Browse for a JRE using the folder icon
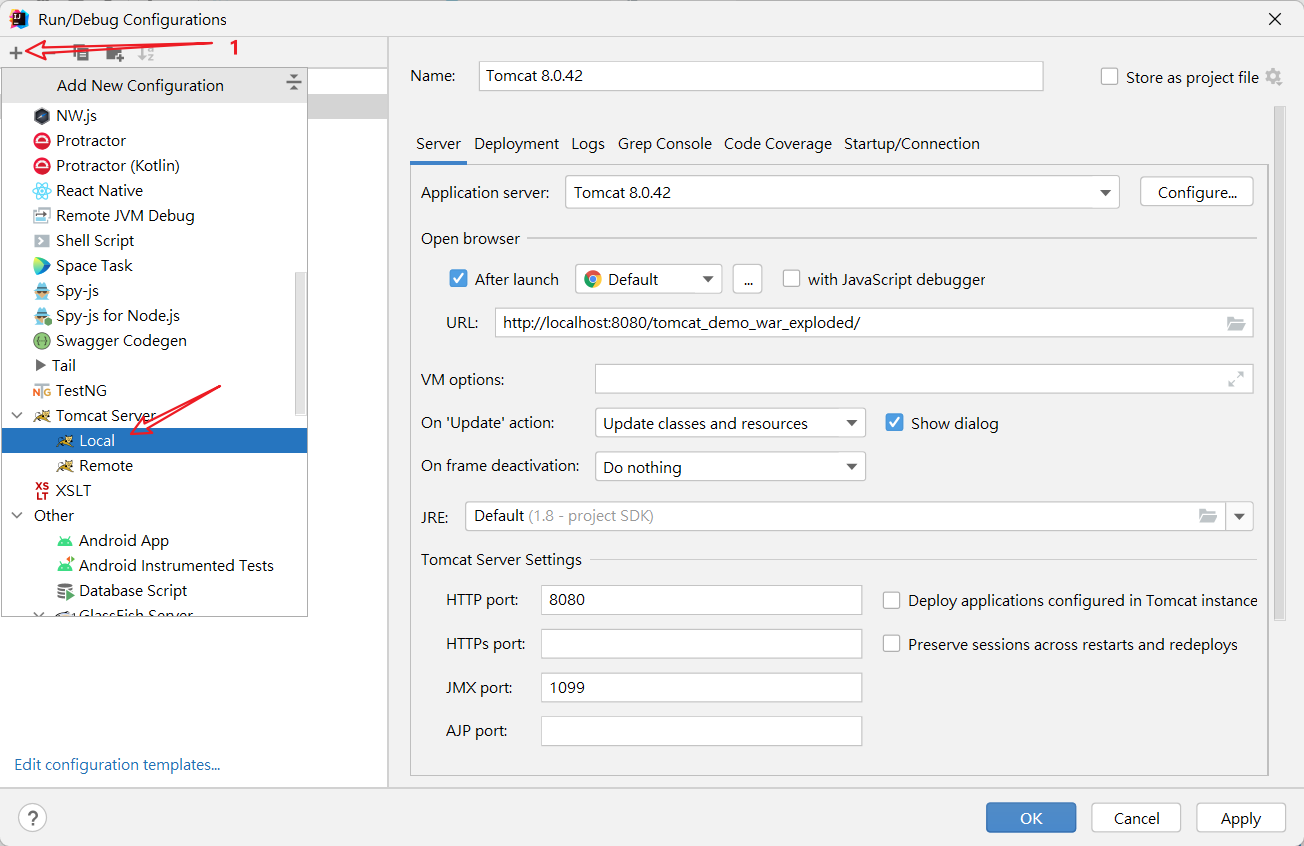 click(1209, 516)
